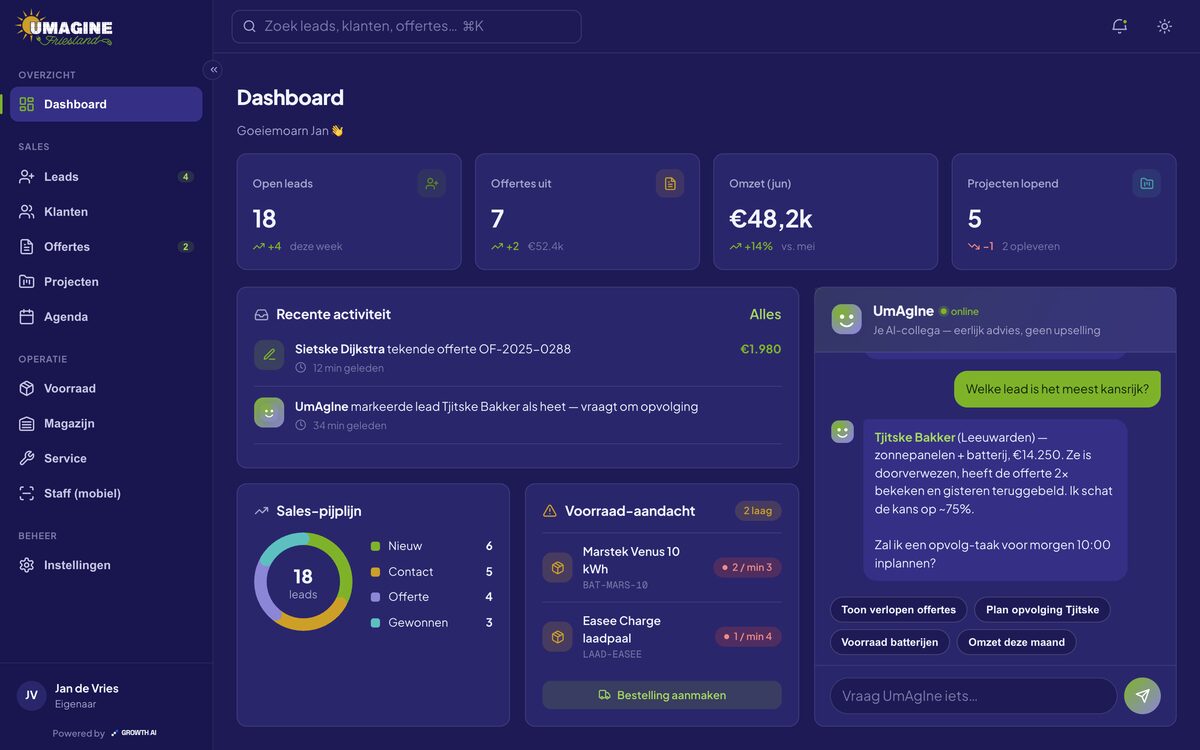Focus the search leads, klanten, offertes field
Image resolution: width=1200 pixels, height=750 pixels.
406,26
